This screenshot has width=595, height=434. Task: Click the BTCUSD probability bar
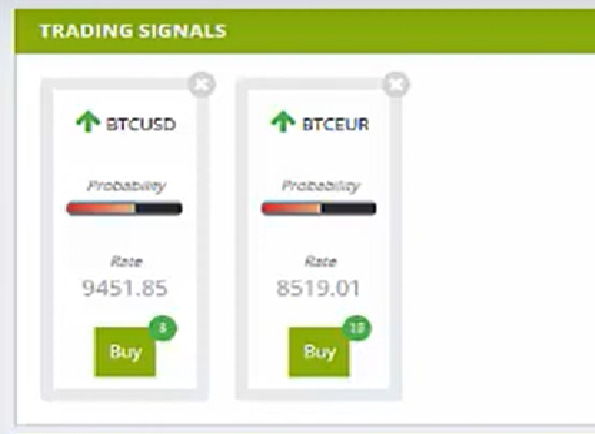click(124, 208)
